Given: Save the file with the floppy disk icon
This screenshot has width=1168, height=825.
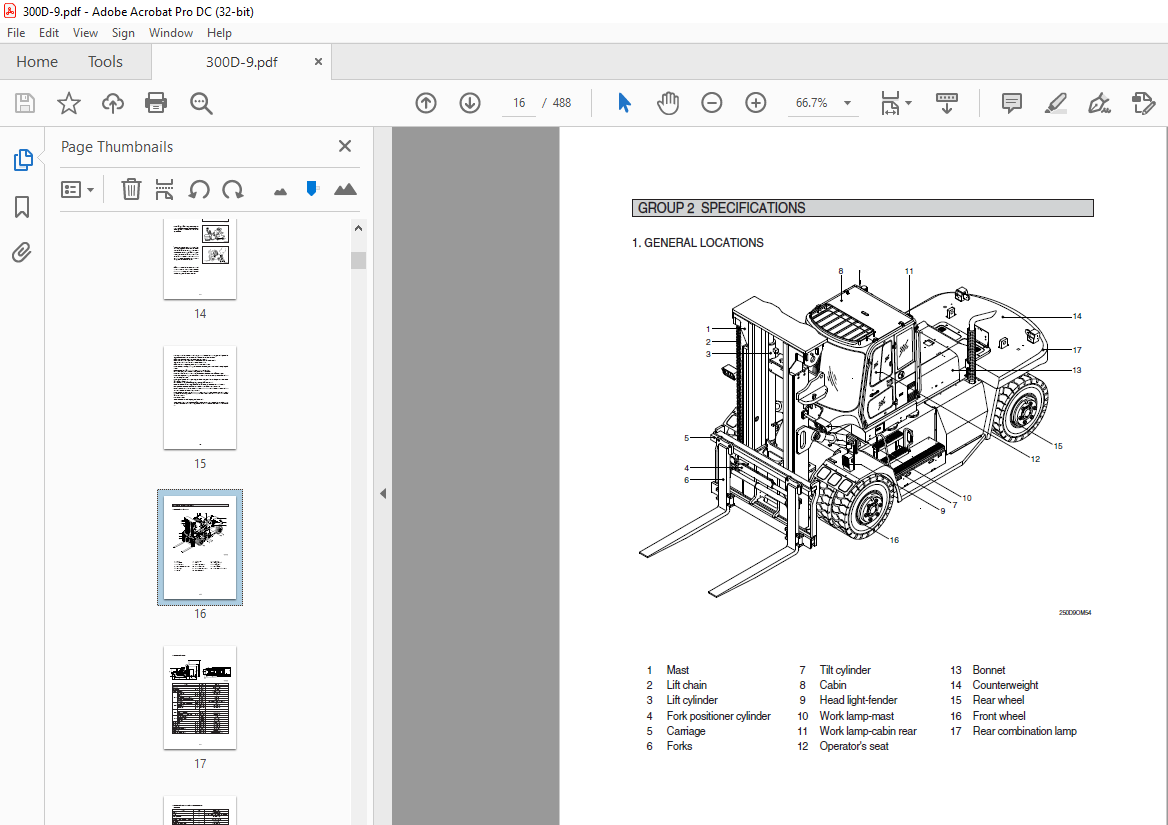Looking at the screenshot, I should click(25, 103).
